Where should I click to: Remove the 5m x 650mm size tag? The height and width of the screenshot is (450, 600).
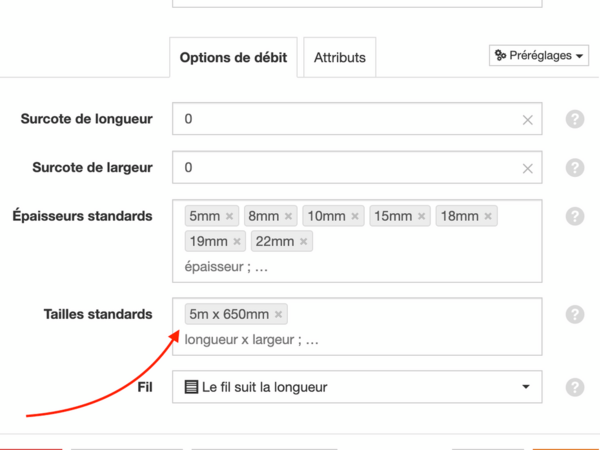pos(279,314)
